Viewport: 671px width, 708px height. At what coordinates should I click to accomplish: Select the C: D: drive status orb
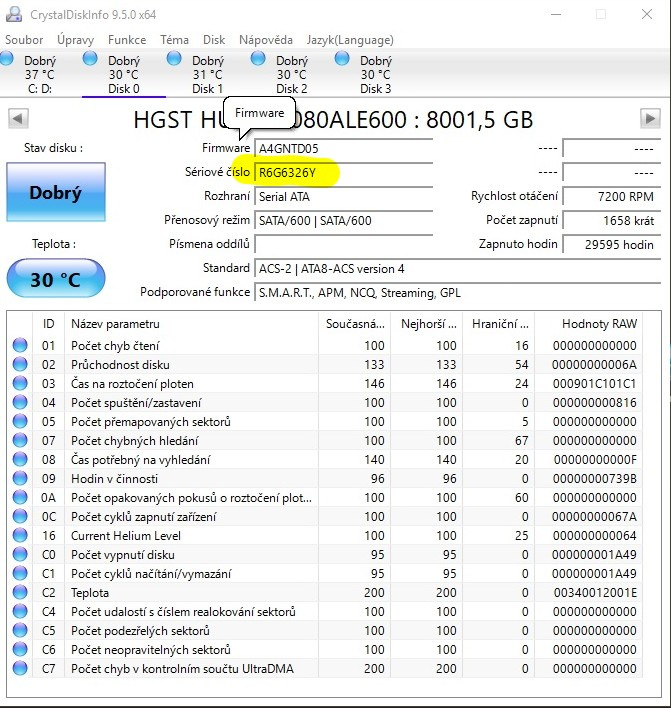[7, 59]
